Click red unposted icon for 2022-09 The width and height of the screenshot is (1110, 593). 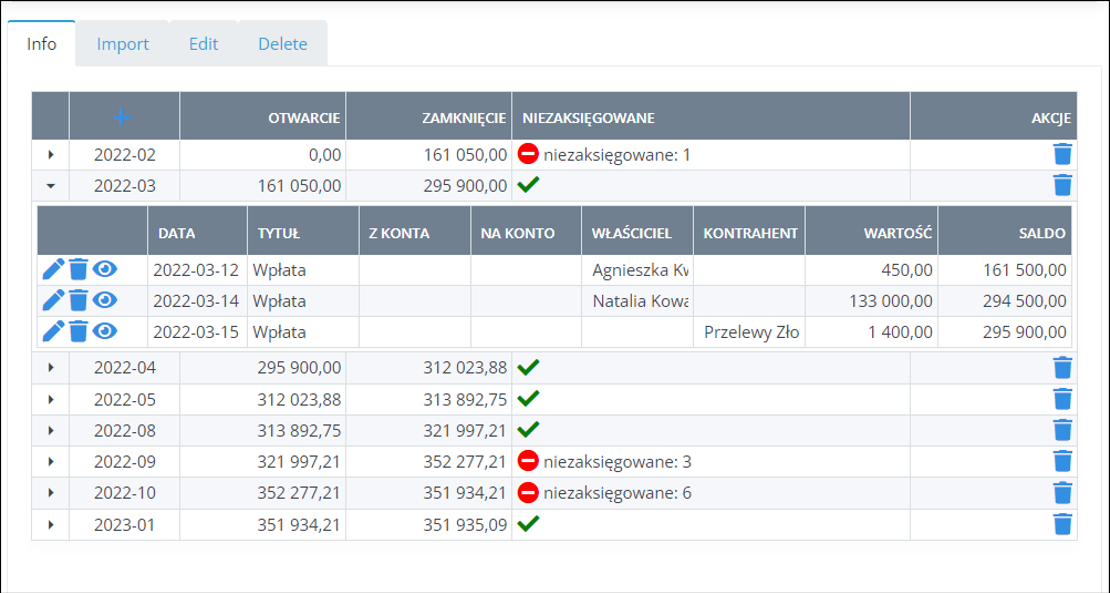point(528,461)
